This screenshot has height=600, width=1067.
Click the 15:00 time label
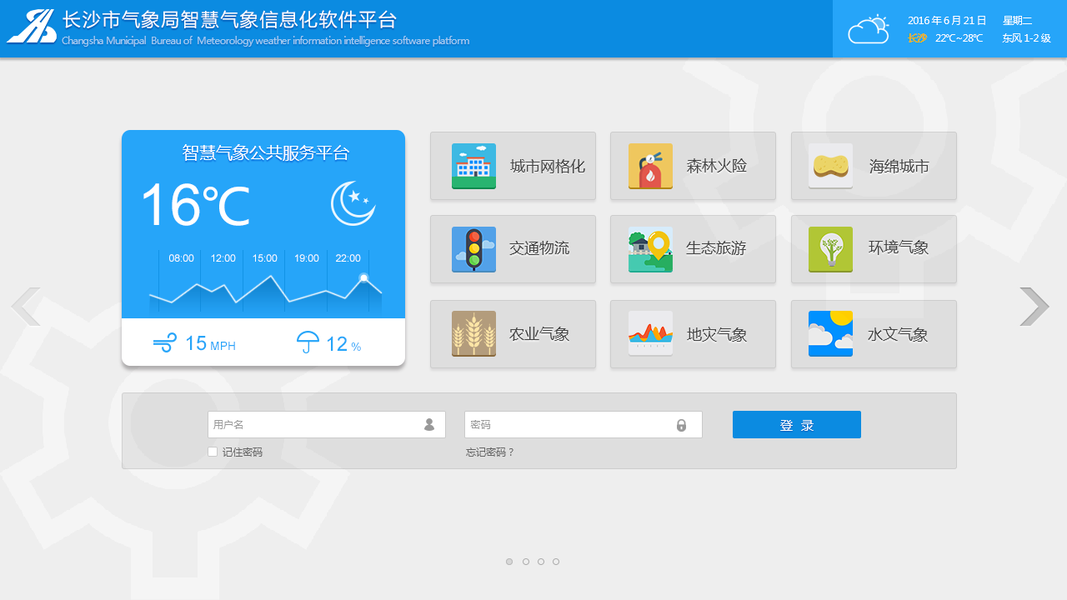[x=265, y=259]
